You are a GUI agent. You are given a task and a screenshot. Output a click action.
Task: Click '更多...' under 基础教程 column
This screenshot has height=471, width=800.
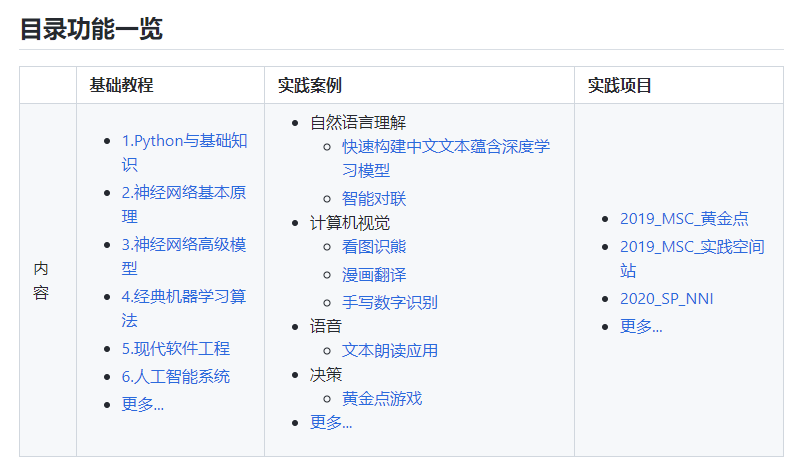142,405
